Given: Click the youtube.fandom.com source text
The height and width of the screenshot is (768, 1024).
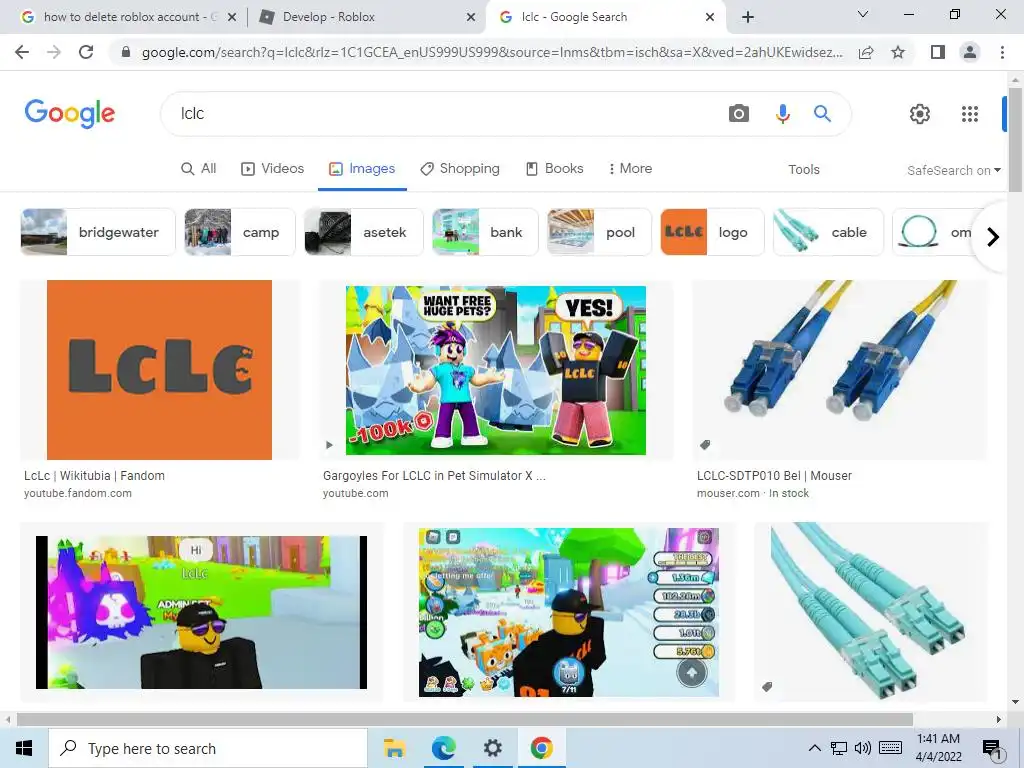Looking at the screenshot, I should point(78,493).
